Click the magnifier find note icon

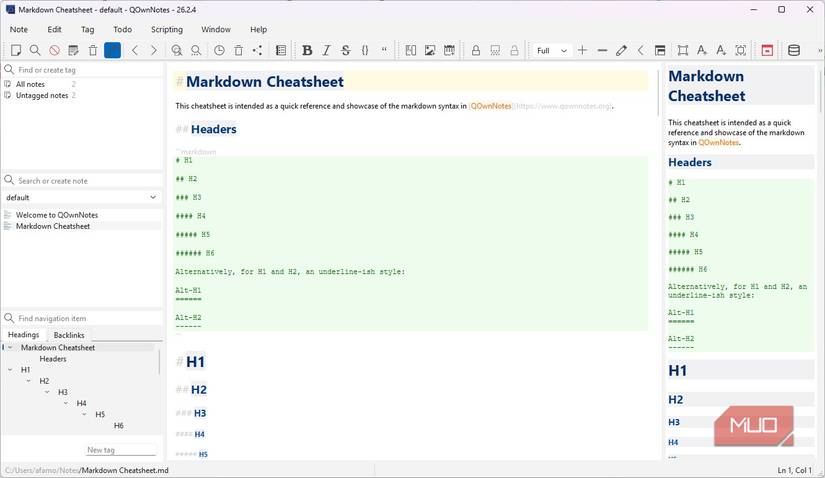coord(35,51)
